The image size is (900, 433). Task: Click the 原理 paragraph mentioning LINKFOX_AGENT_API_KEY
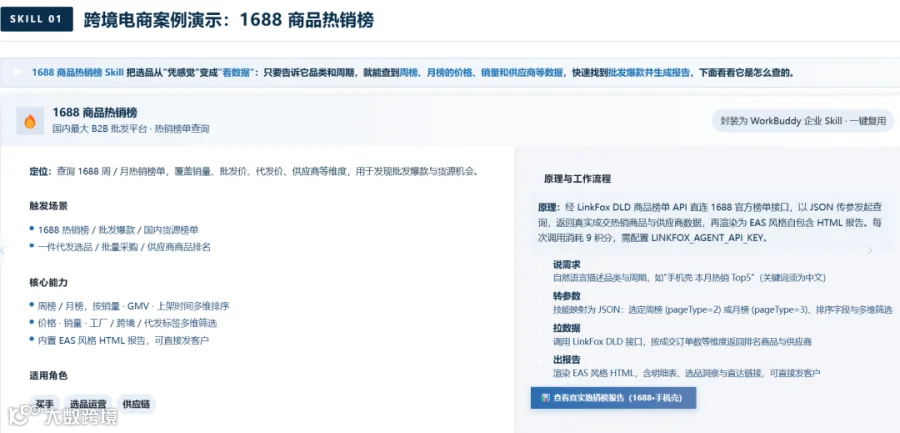709,222
